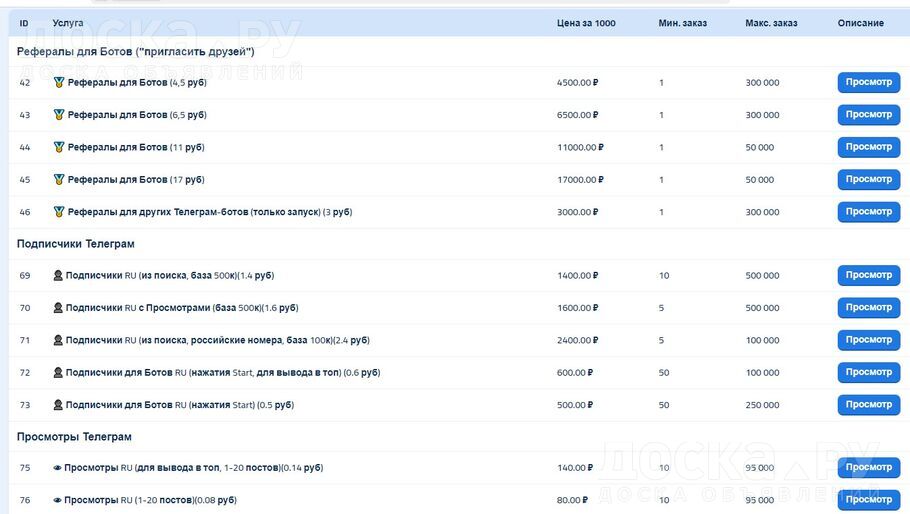Click Подписчики для Ботов для вывода в топ name
Screen dimensions: 910x514
coord(223,373)
